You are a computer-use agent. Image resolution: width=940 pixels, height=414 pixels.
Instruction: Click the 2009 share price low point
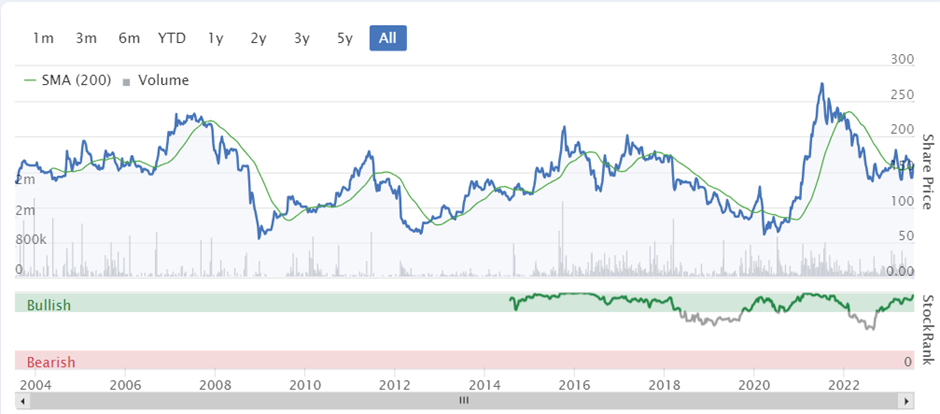point(259,238)
